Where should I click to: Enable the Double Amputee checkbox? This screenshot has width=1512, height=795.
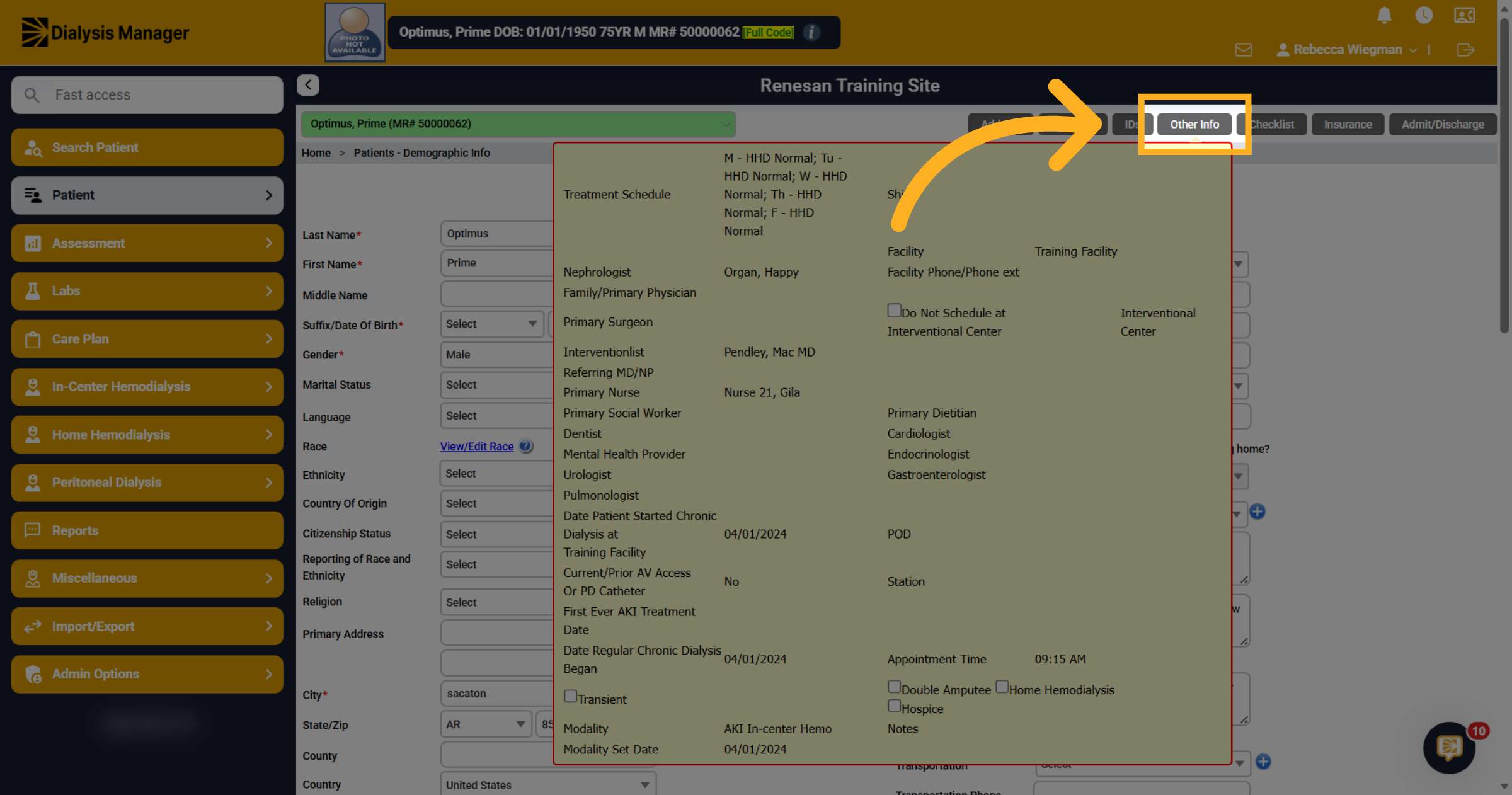(894, 686)
